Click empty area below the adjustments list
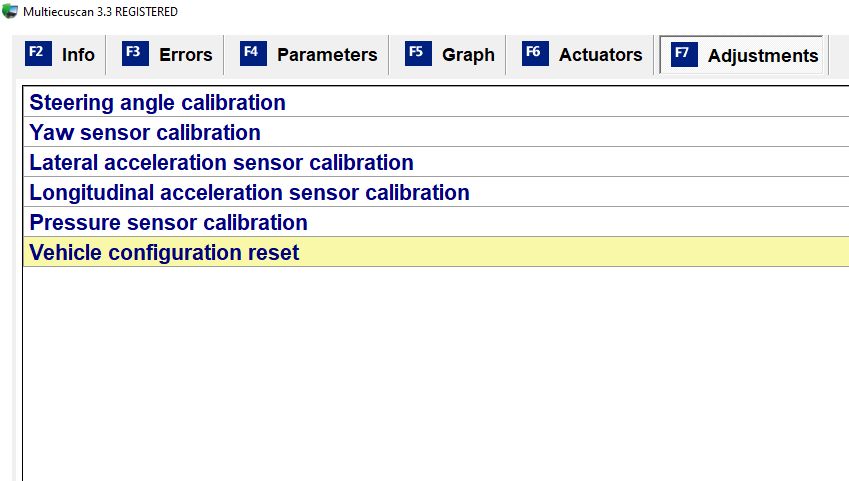The height and width of the screenshot is (481, 849). (430, 380)
